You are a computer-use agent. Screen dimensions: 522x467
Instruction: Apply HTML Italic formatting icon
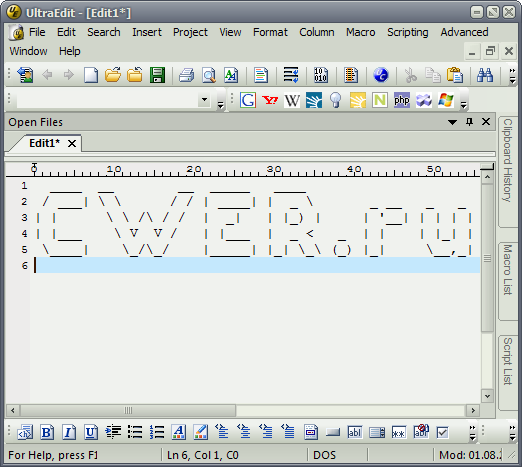(x=69, y=432)
